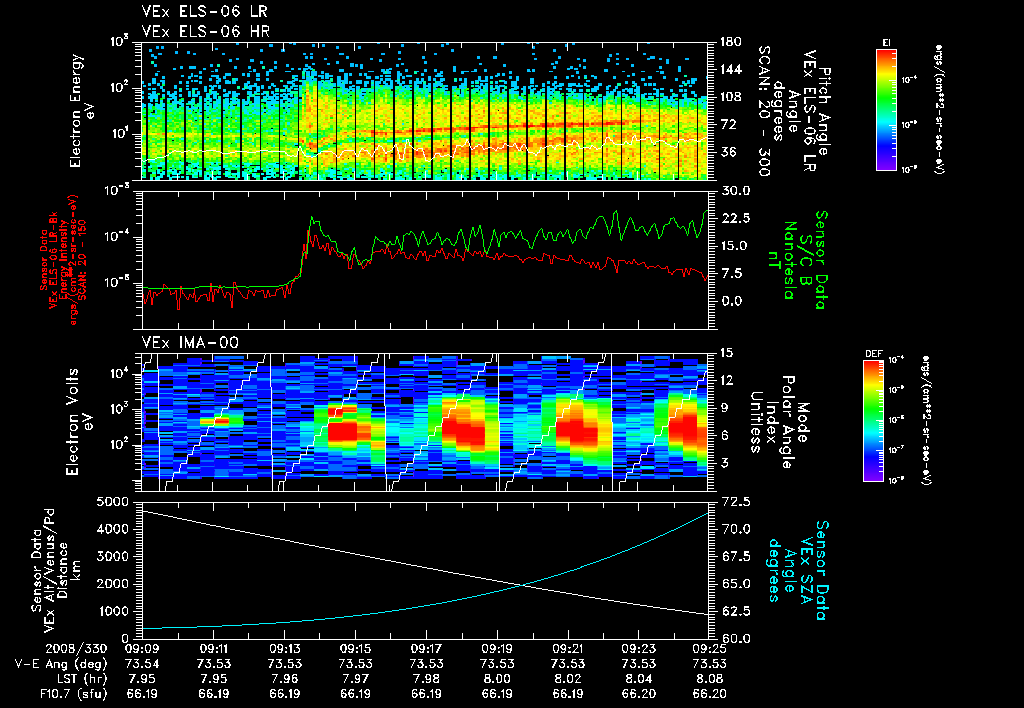Click the V-E angle value '73.54'
Image resolution: width=1024 pixels, height=708 pixels.
142,664
